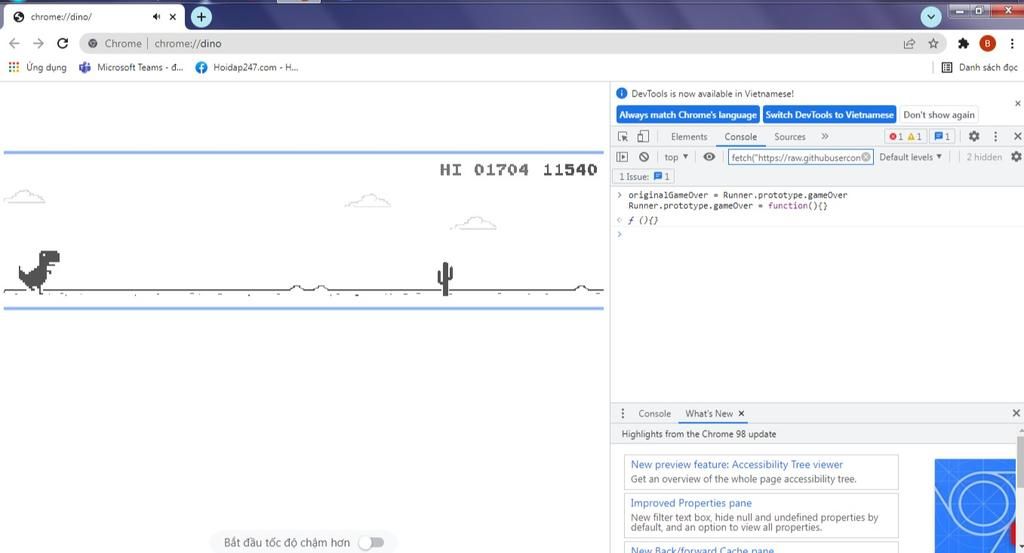The image size is (1024, 553).
Task: Close the chrome://dino browser tab
Action: [x=172, y=17]
